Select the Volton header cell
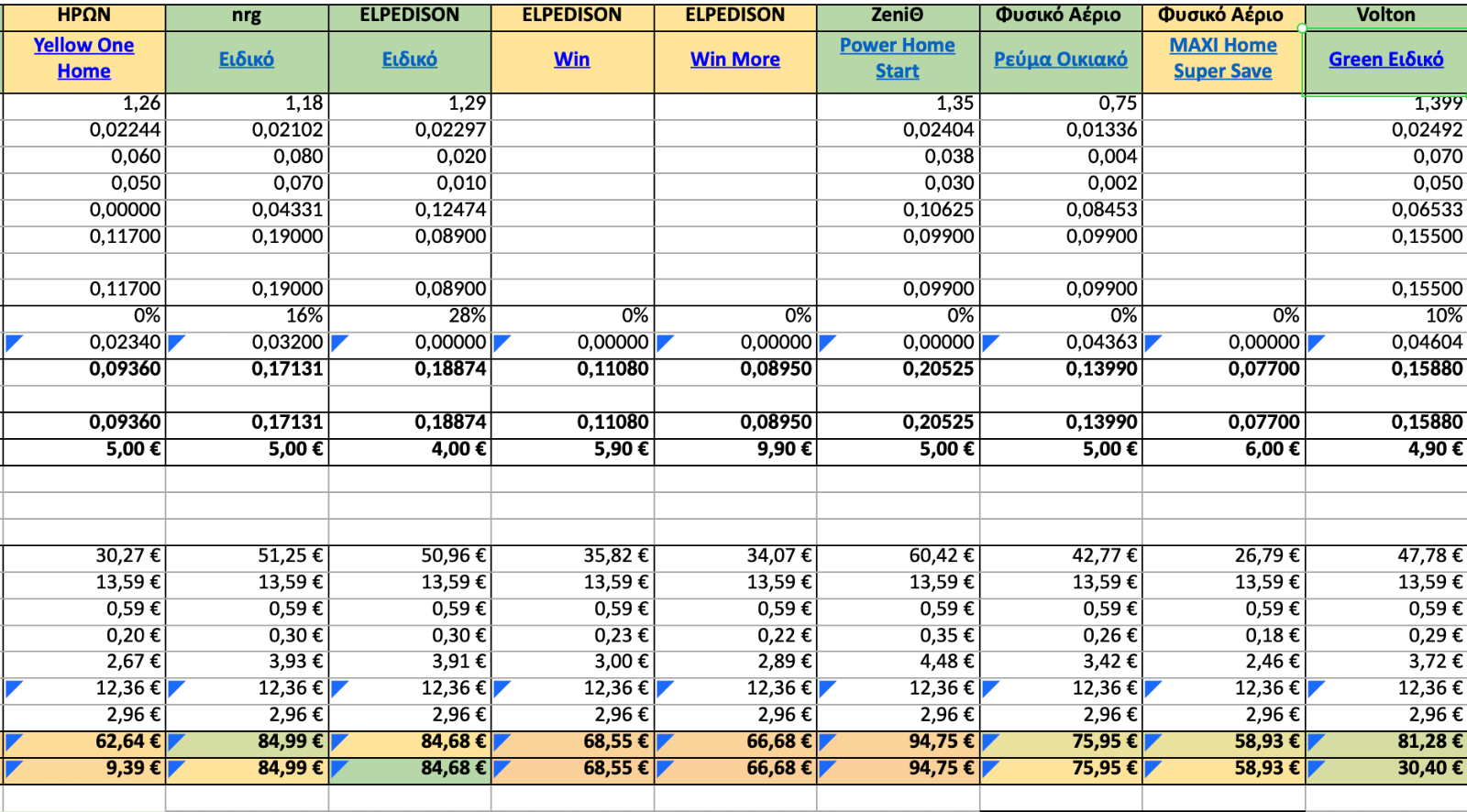The height and width of the screenshot is (812, 1467). 1386,16
